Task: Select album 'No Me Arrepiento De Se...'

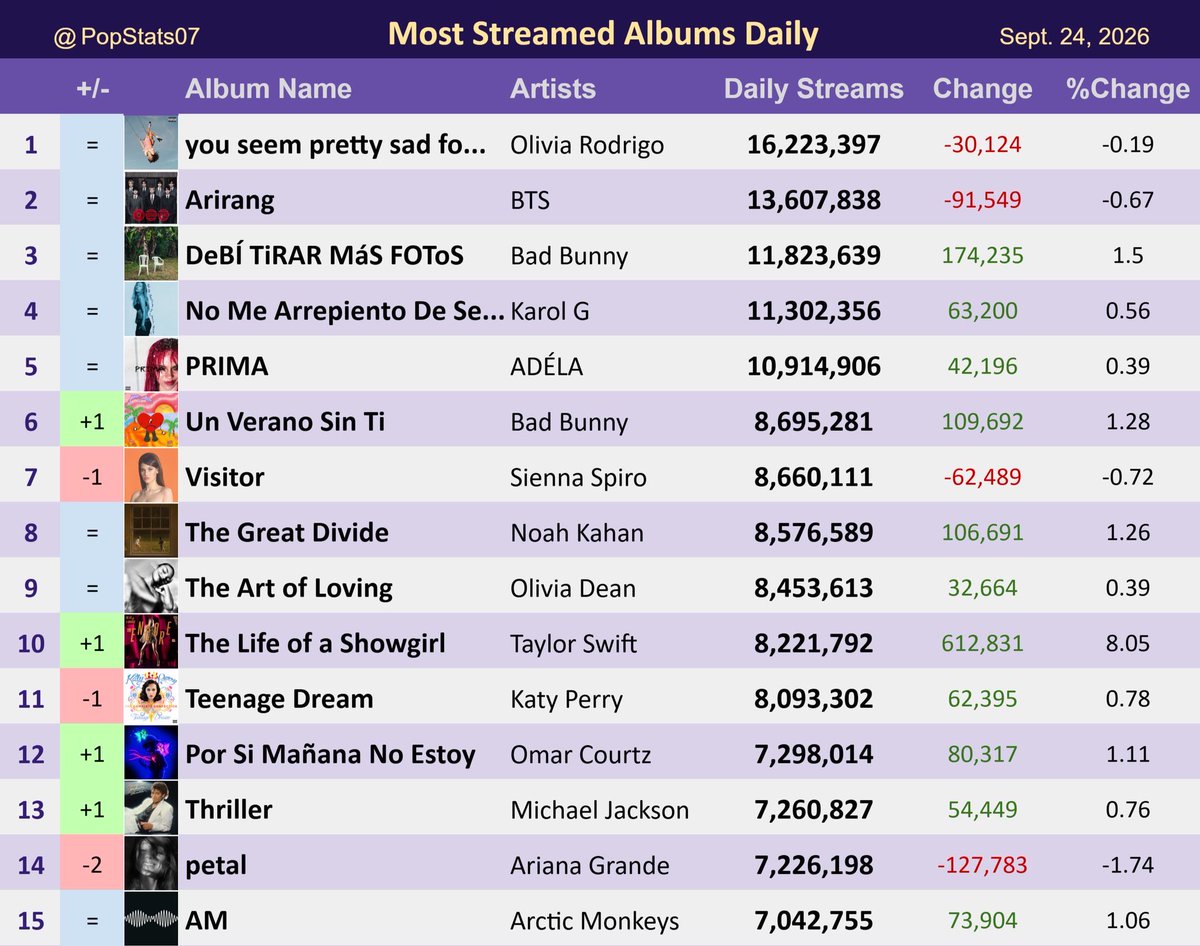Action: click(345, 311)
